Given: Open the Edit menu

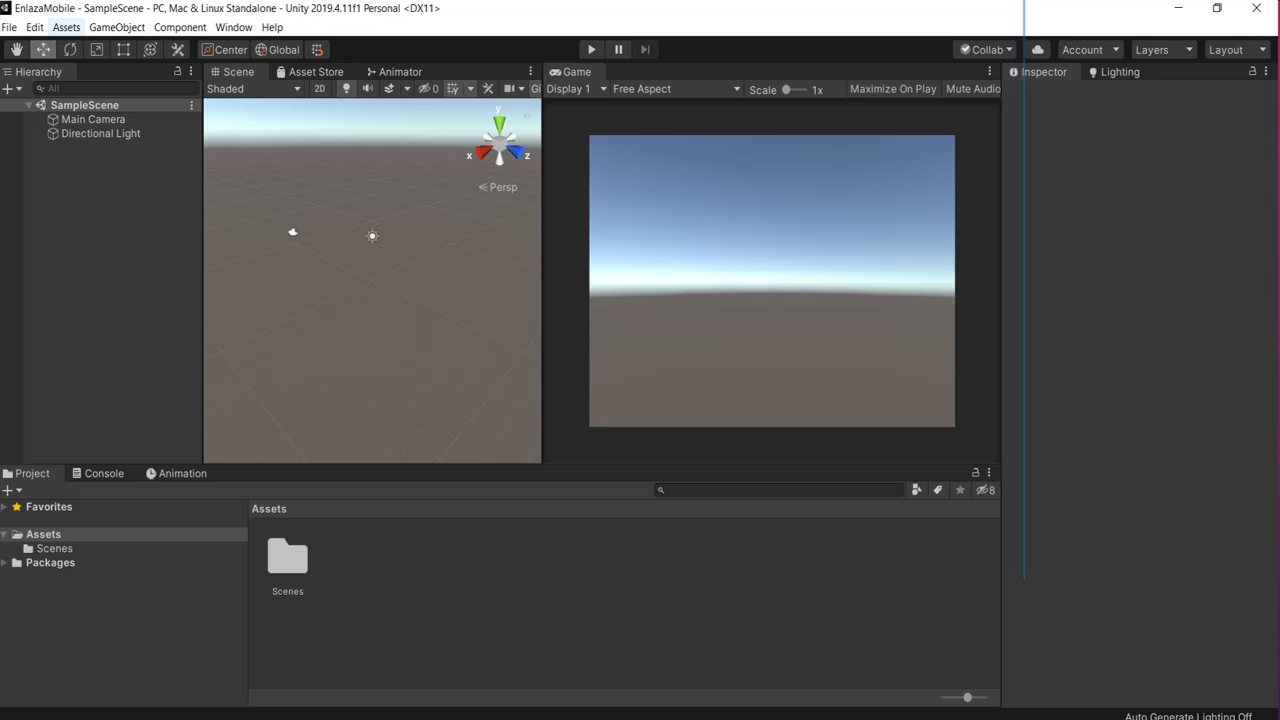Looking at the screenshot, I should pyautogui.click(x=35, y=27).
